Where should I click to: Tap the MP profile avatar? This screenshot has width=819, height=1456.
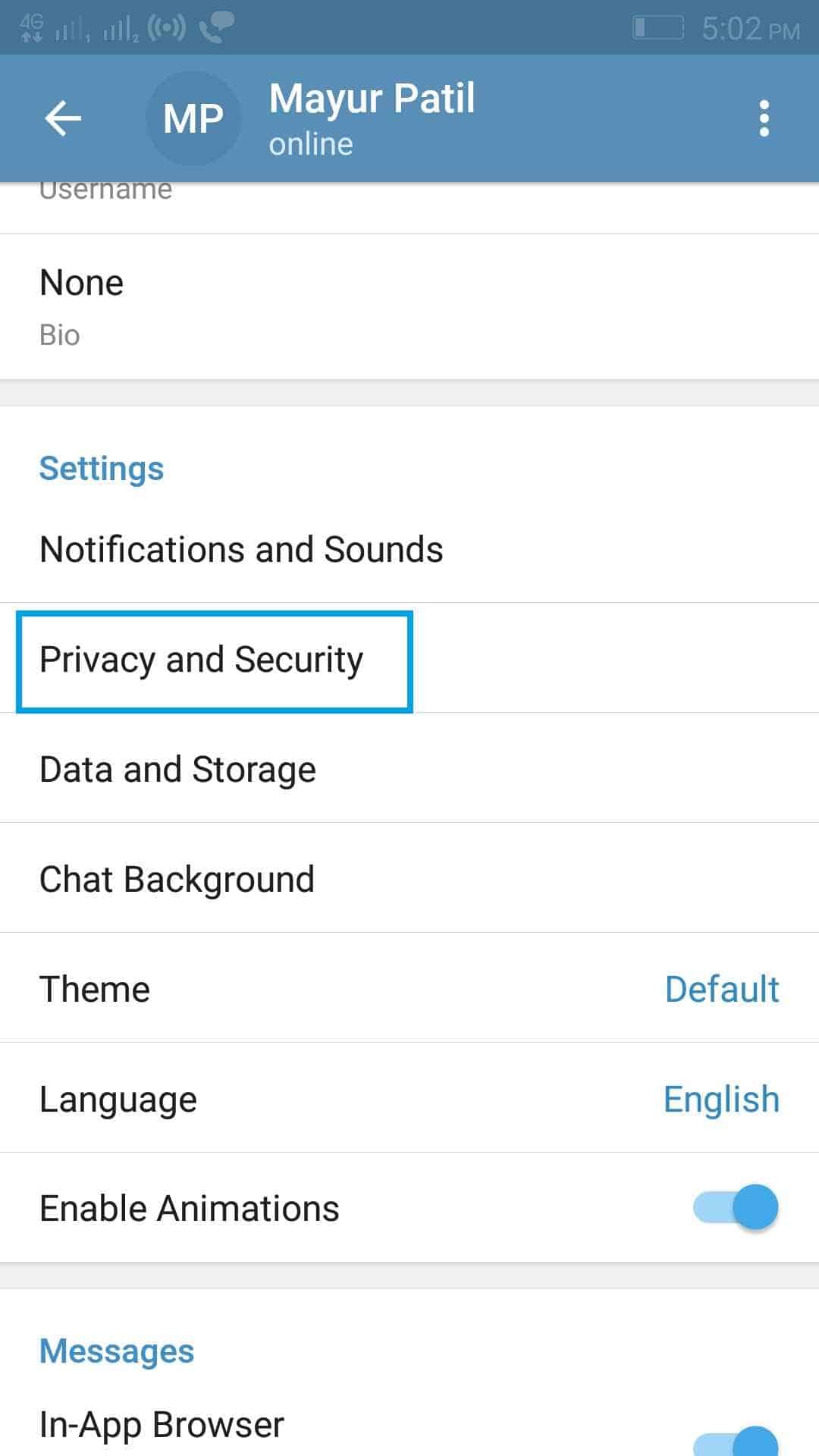tap(193, 118)
